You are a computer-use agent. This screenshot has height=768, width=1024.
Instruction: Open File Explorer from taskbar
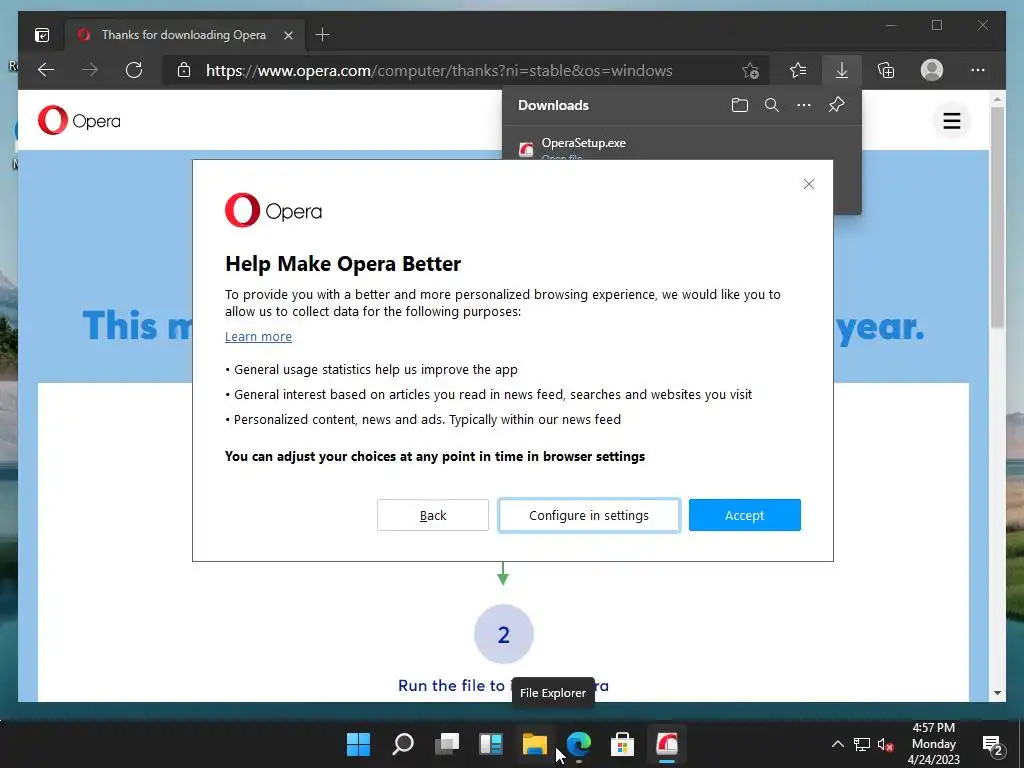click(x=534, y=744)
